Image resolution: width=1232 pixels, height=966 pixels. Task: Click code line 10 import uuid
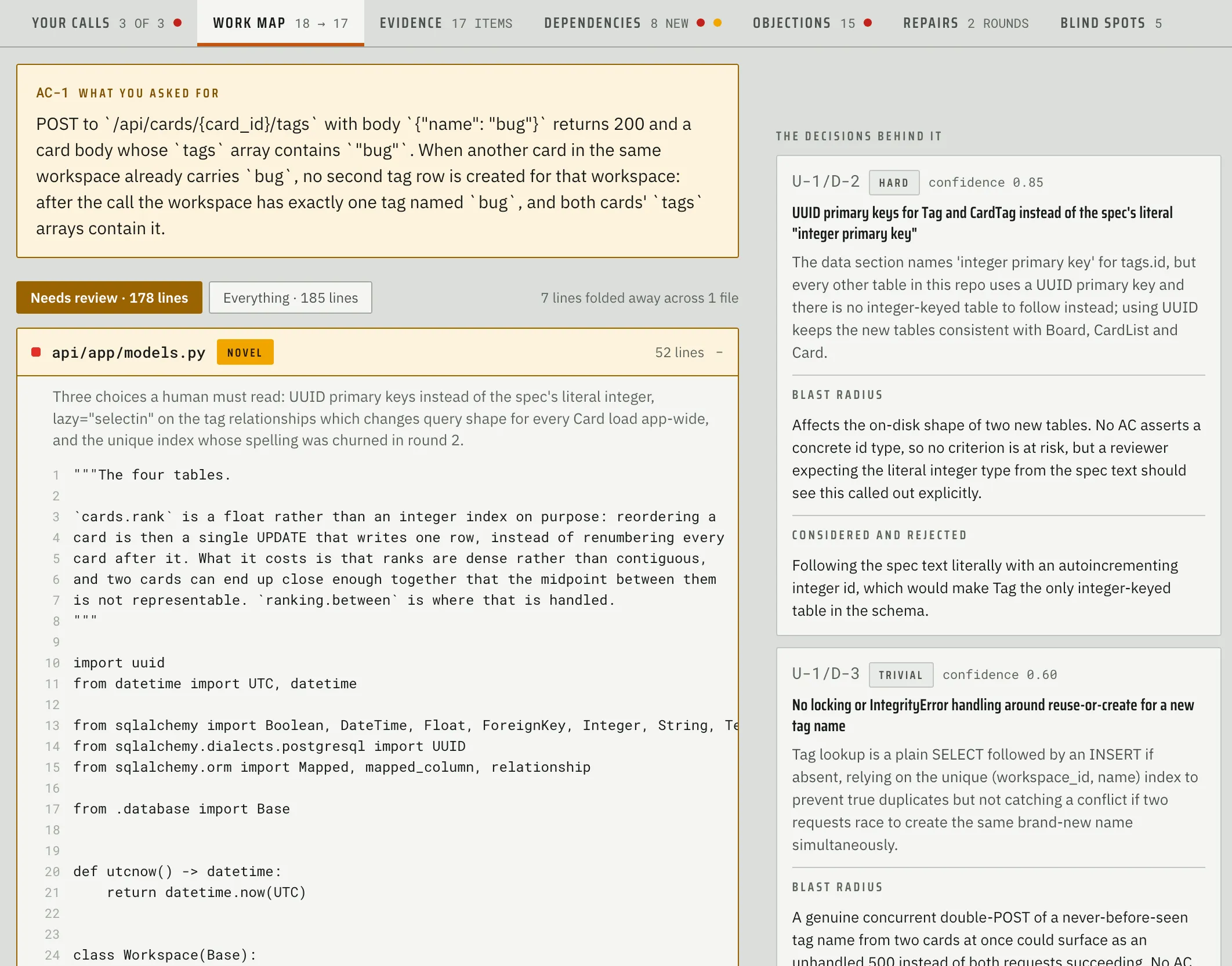pos(119,663)
